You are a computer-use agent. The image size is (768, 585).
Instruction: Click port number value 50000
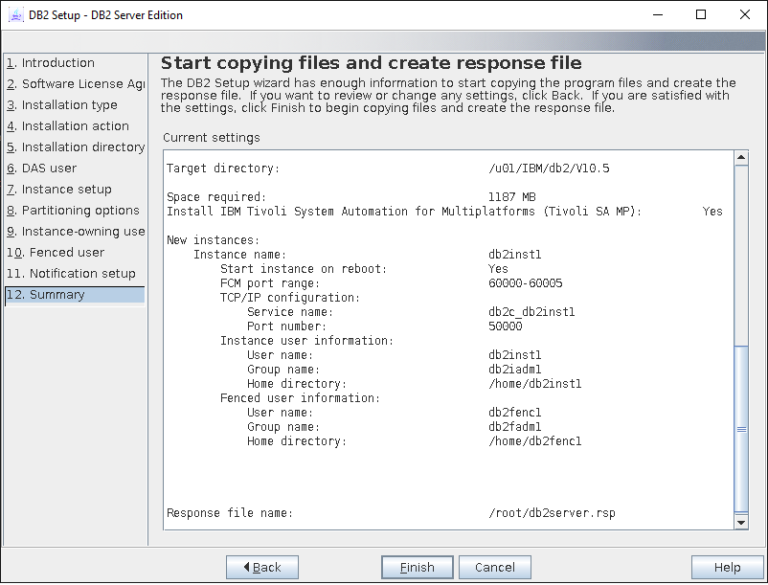[505, 326]
